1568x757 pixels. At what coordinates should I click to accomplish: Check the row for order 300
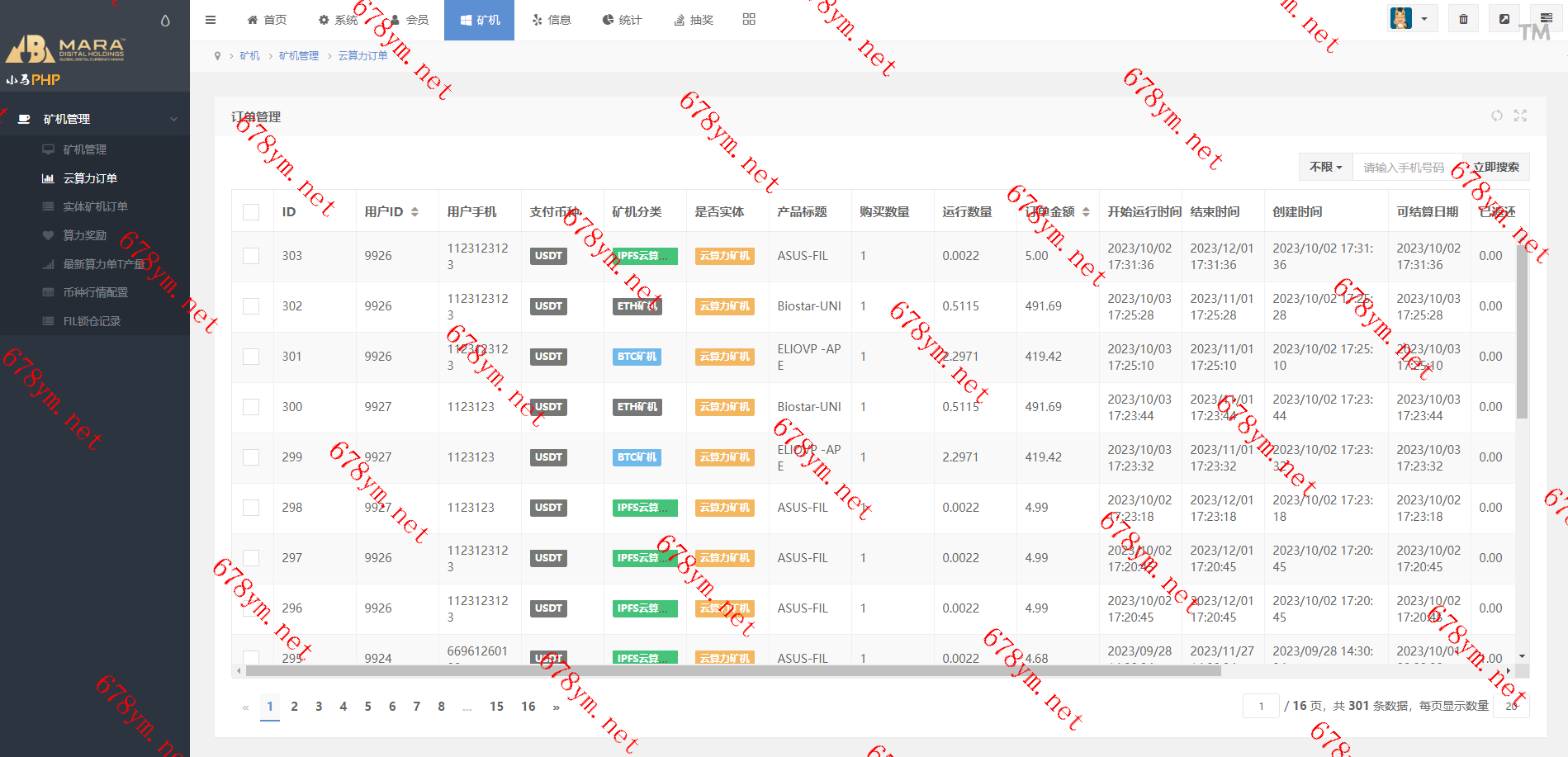(x=251, y=407)
